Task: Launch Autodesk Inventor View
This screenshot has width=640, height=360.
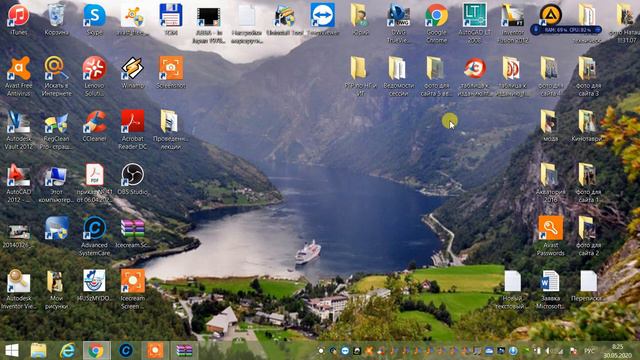Action: pos(18,289)
